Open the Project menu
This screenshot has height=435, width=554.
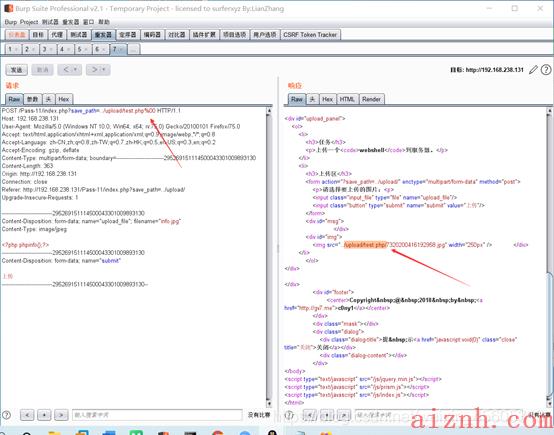click(29, 22)
